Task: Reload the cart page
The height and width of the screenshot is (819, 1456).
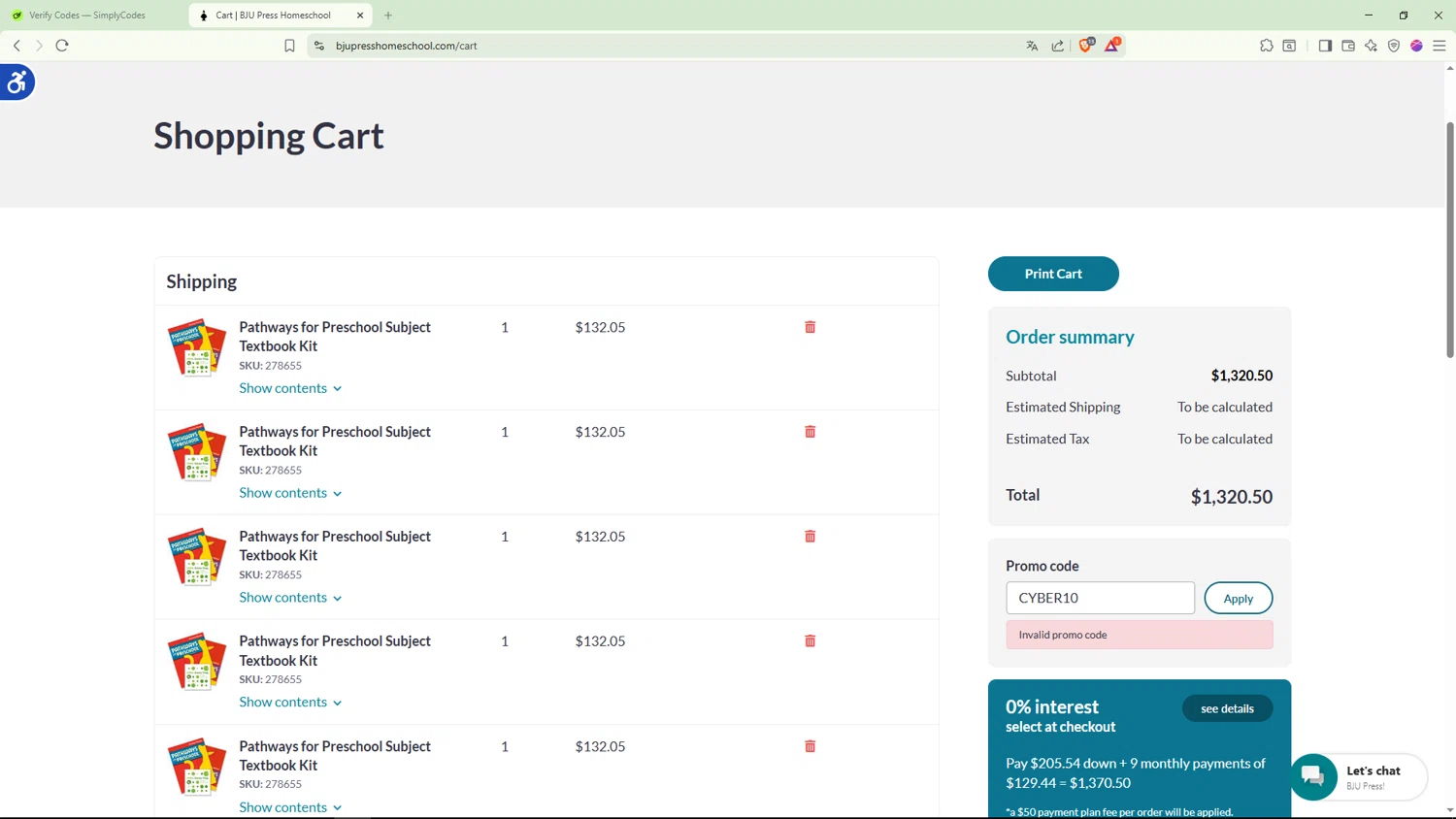Action: pos(62,46)
